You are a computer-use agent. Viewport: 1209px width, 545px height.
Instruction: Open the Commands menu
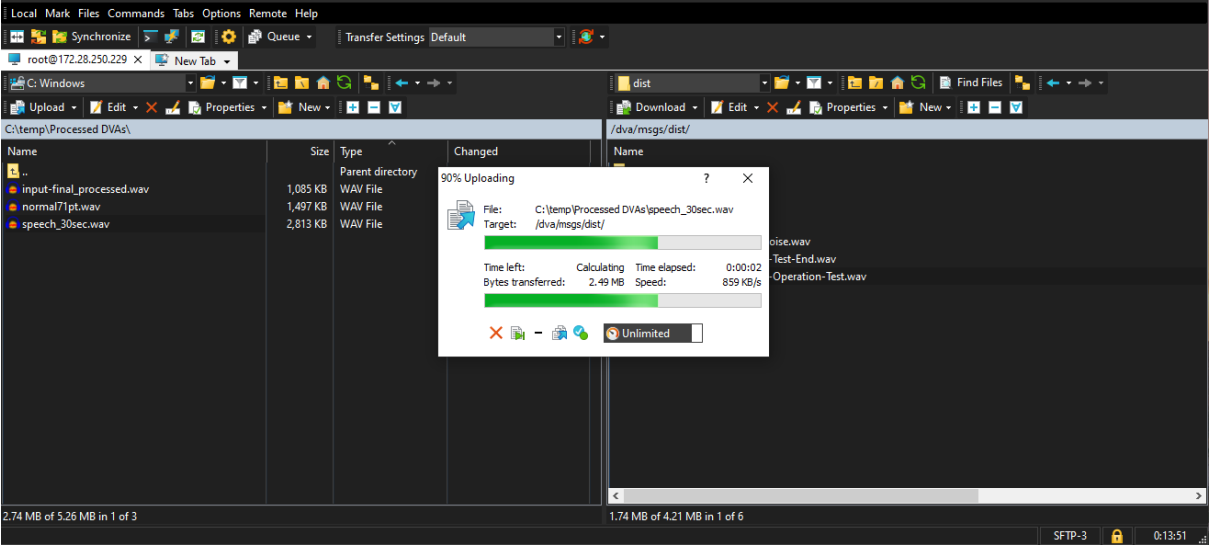tap(136, 13)
